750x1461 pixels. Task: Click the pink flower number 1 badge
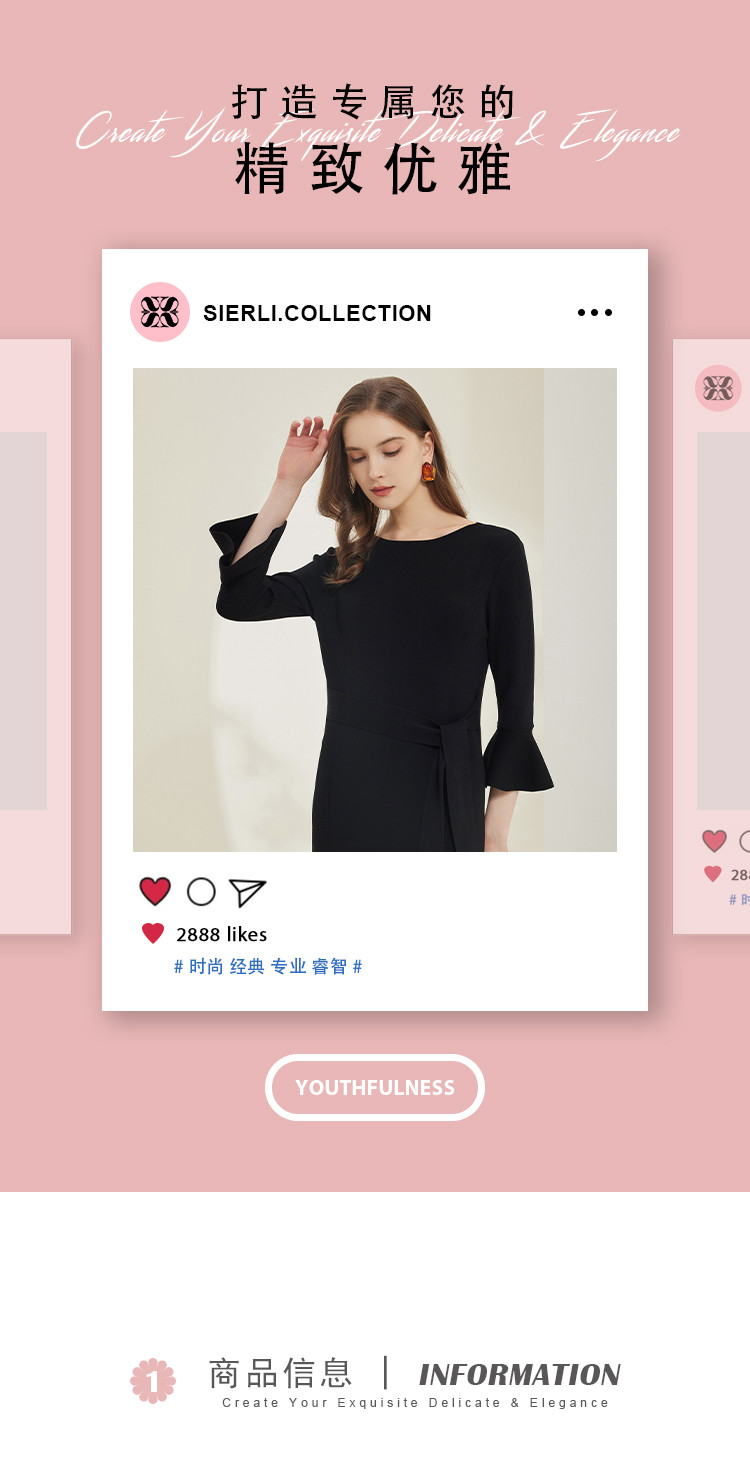tap(153, 1380)
